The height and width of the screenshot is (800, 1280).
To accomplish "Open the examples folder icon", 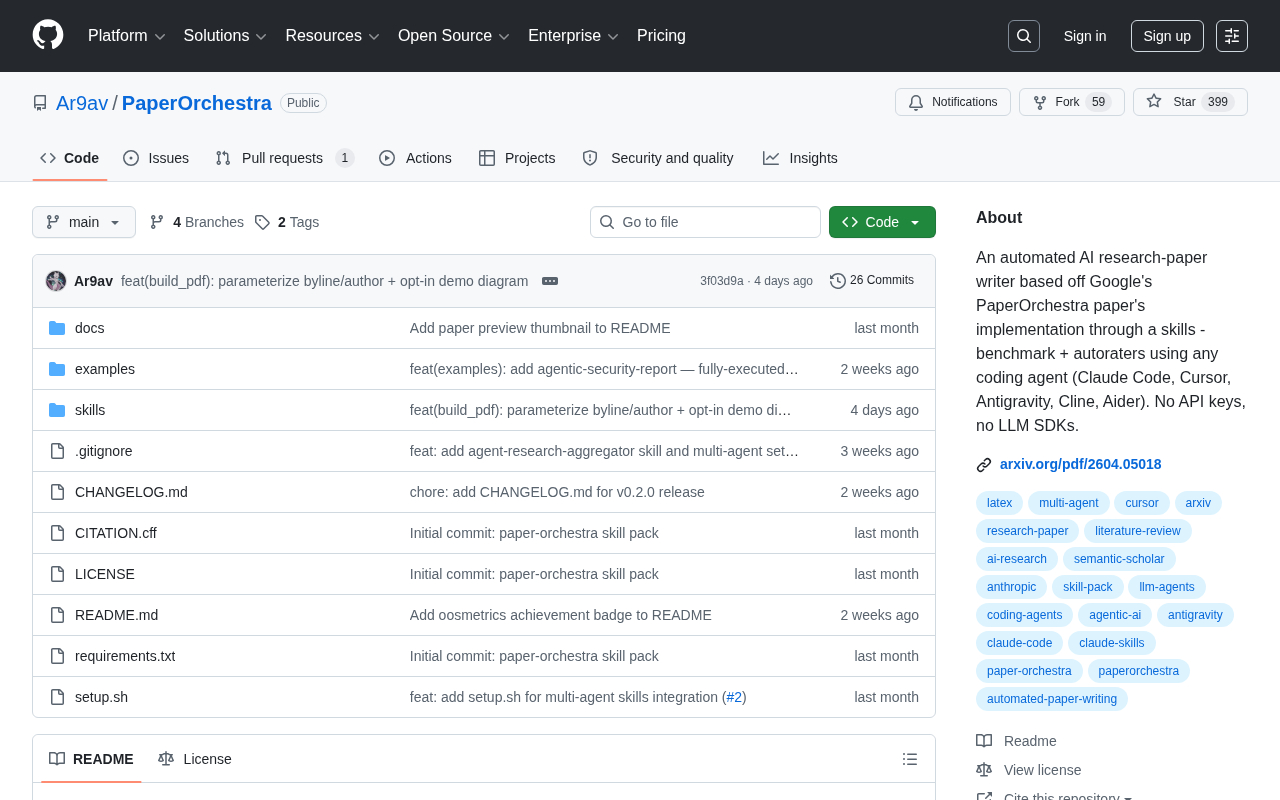I will 57,369.
